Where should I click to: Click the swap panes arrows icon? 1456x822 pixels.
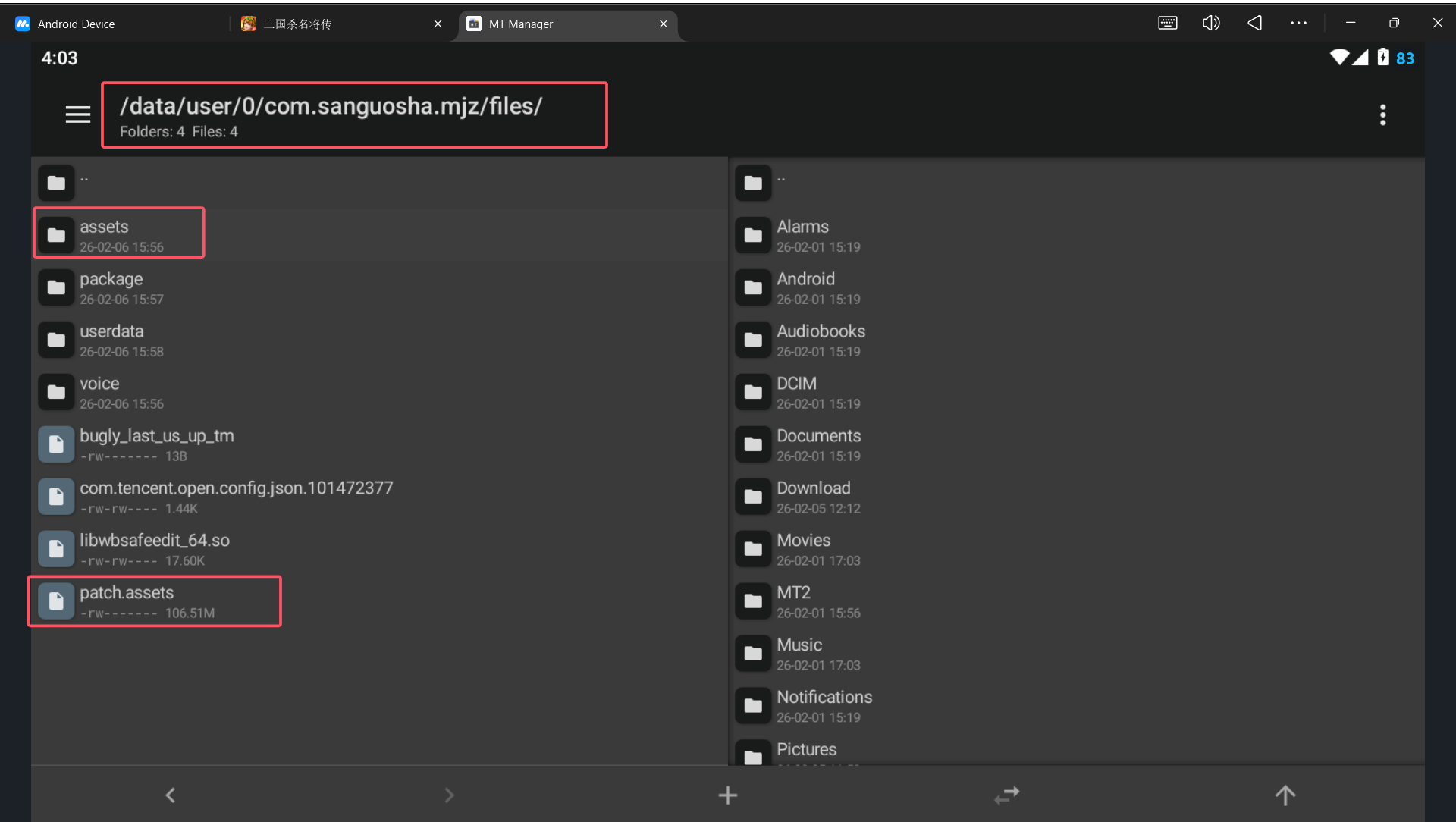tap(1006, 795)
